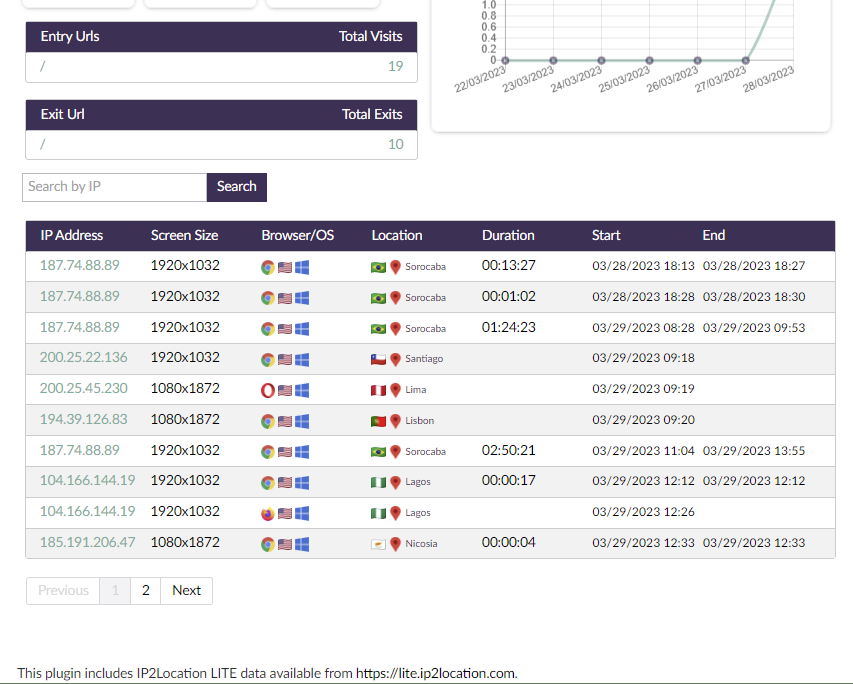Click the Firefox browser icon in the table
Screen dimensions: 853x684
click(x=268, y=513)
